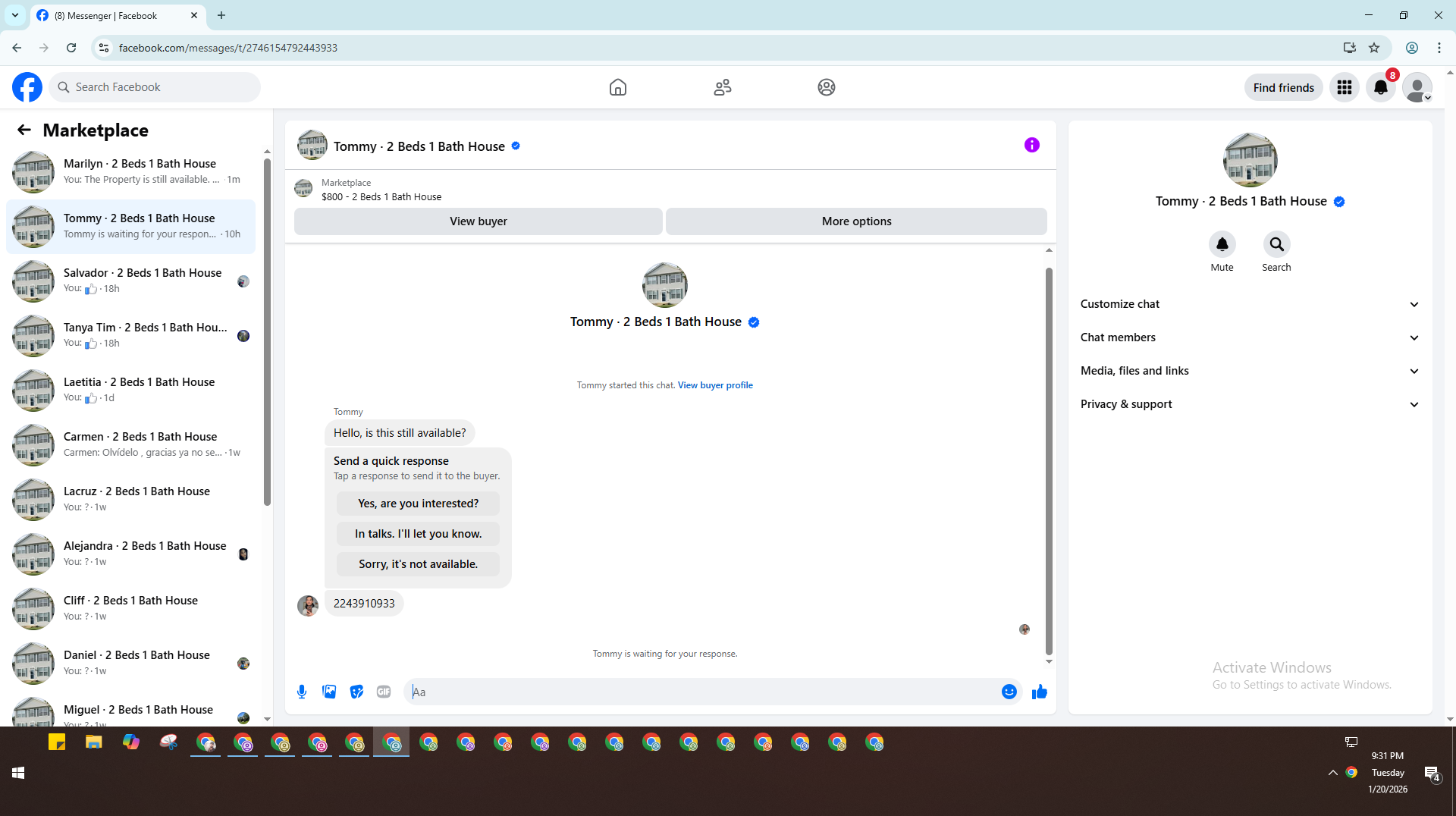The width and height of the screenshot is (1456, 816).
Task: Reload the page with browser refresh button
Action: tap(71, 48)
